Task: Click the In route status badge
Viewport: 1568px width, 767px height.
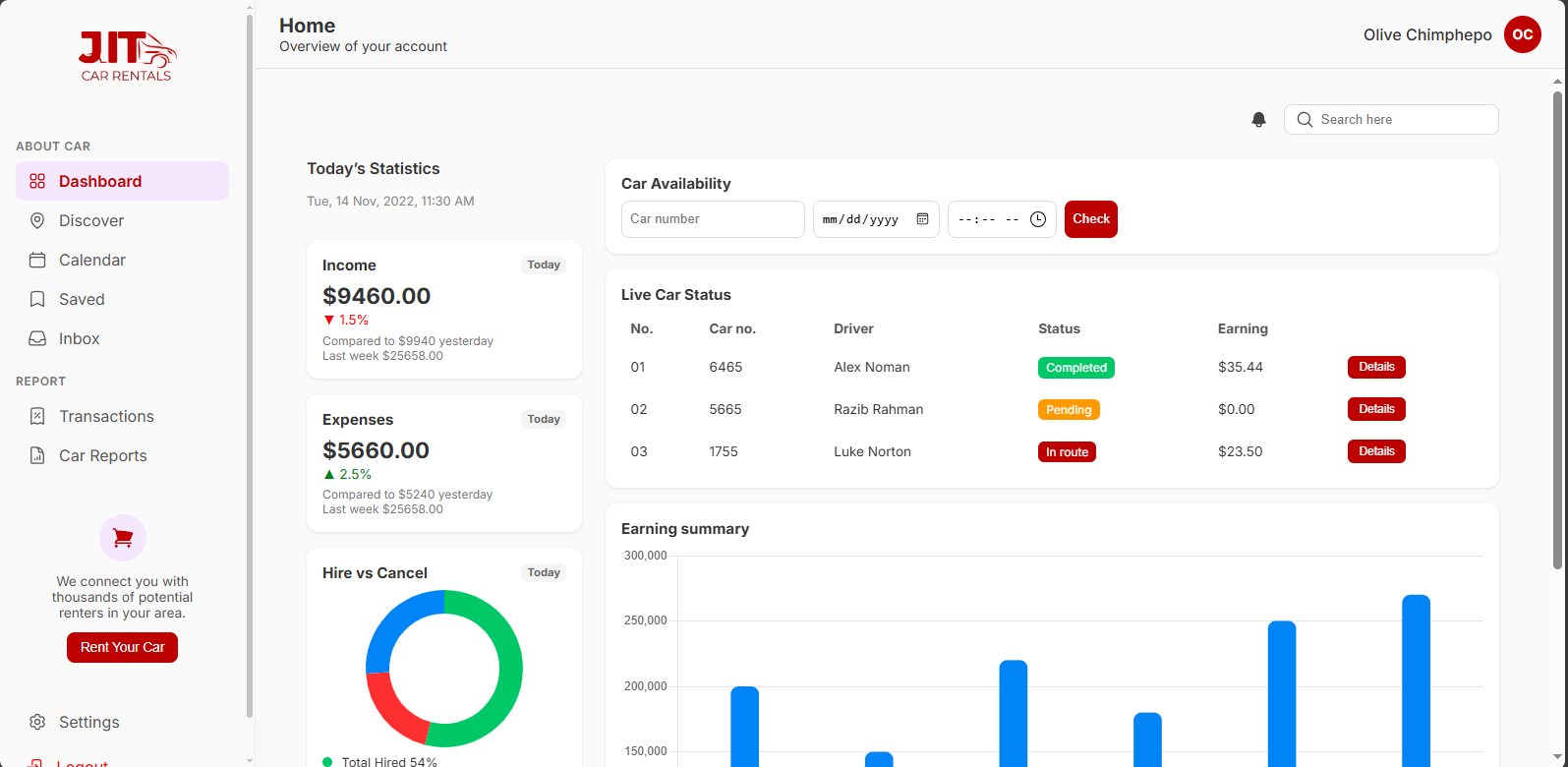Action: 1067,452
